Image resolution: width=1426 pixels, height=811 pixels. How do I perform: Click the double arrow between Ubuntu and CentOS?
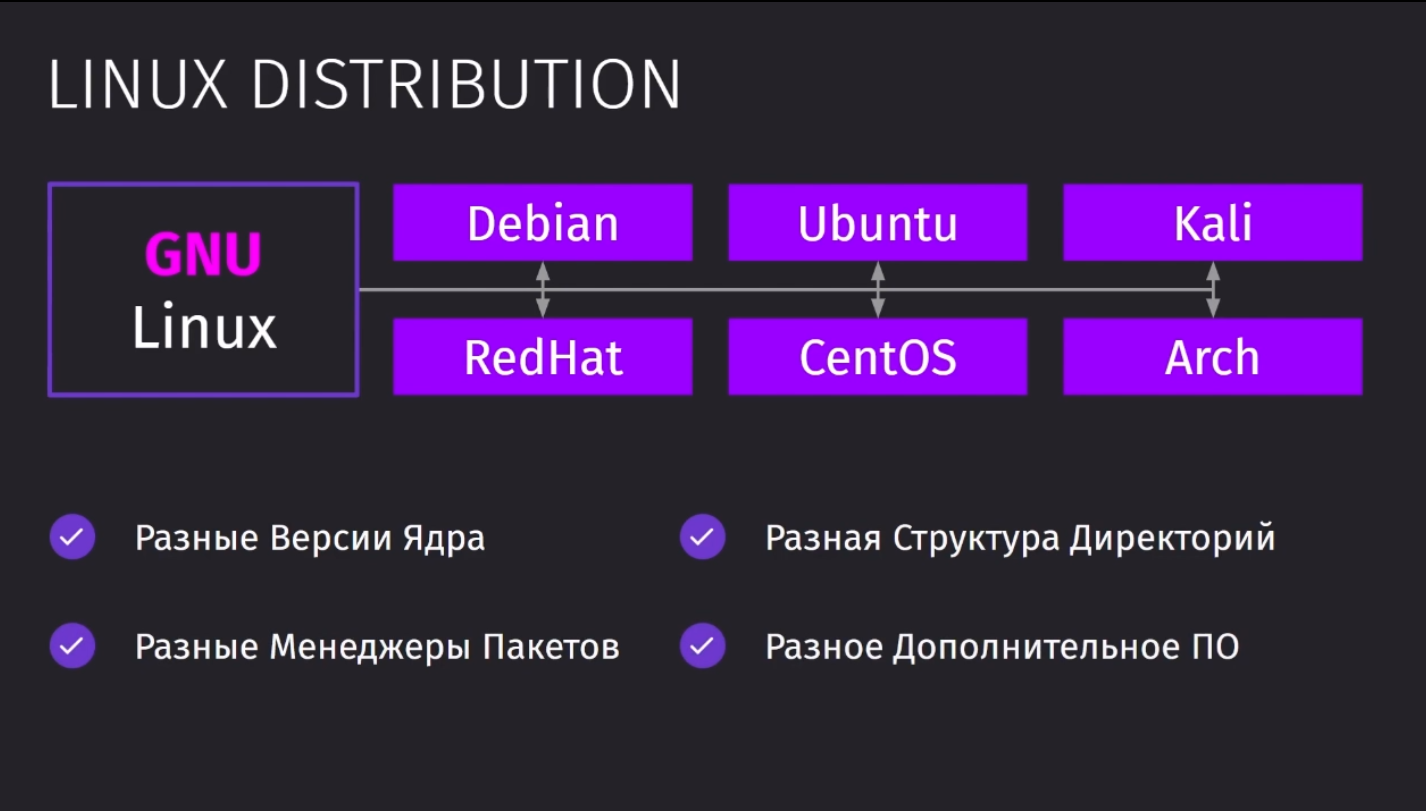878,290
